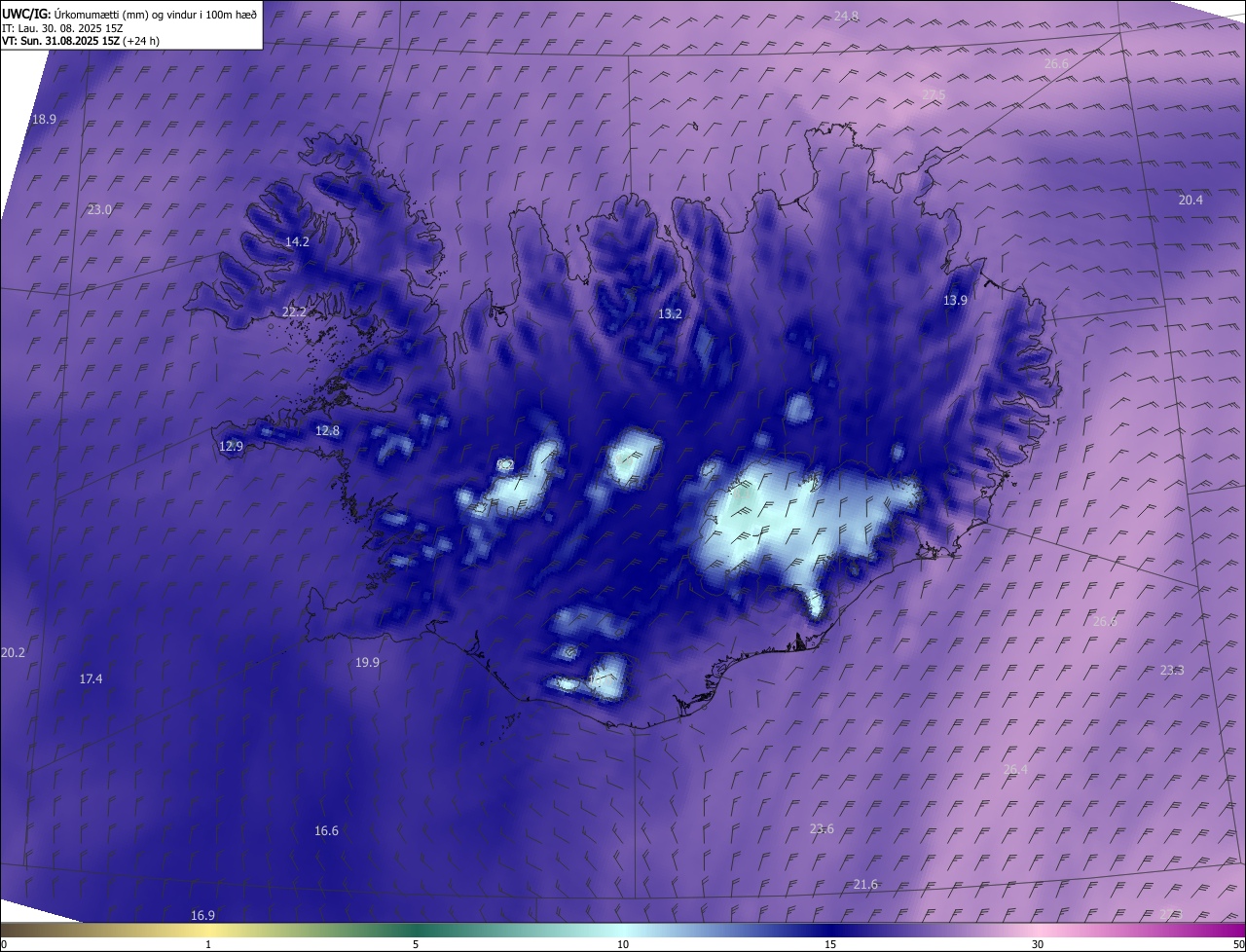Viewport: 1246px width, 952px height.
Task: Click the 18.9 value label
Action: pyautogui.click(x=44, y=119)
